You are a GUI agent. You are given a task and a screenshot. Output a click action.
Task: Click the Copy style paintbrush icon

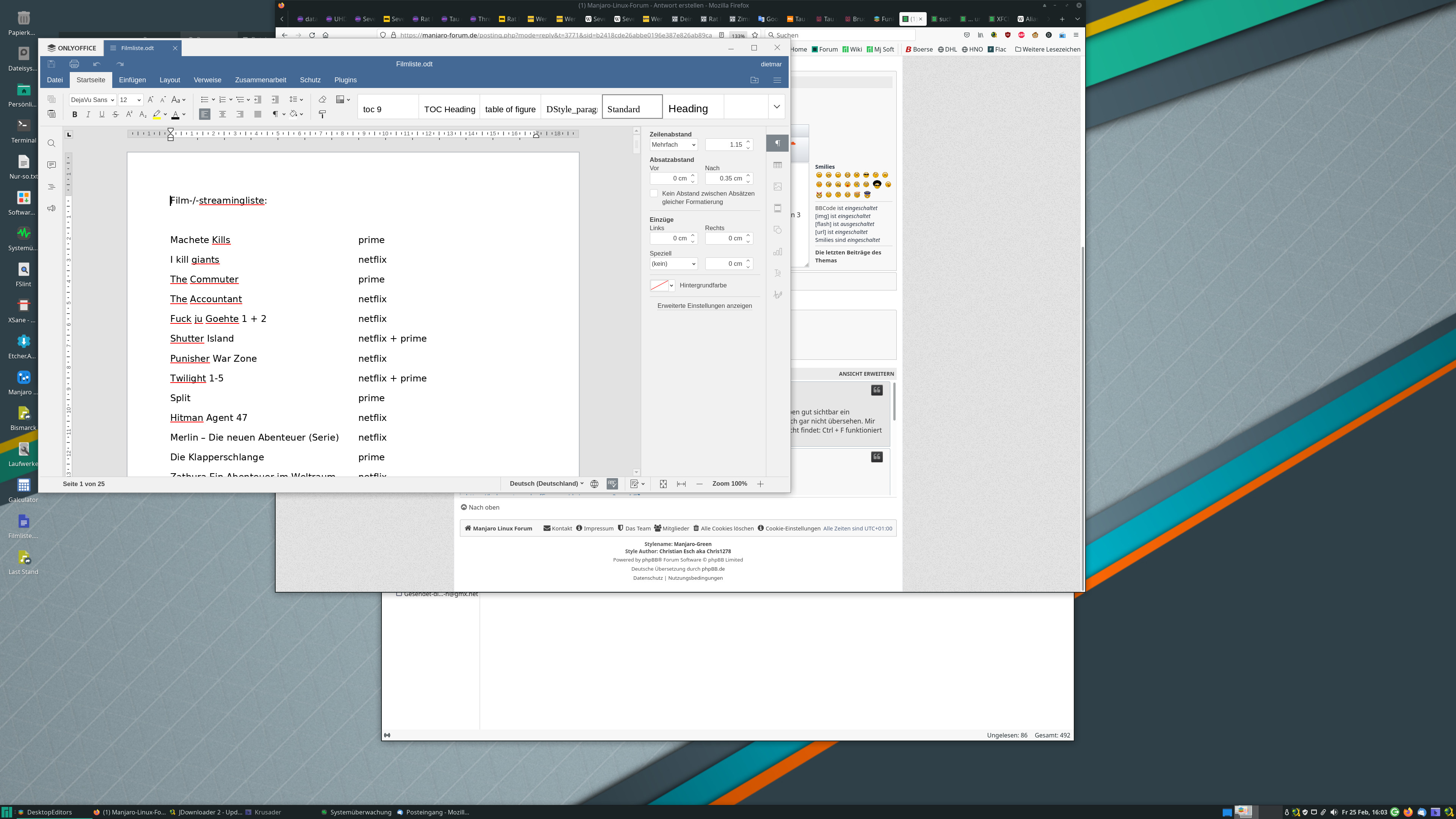tap(322, 114)
